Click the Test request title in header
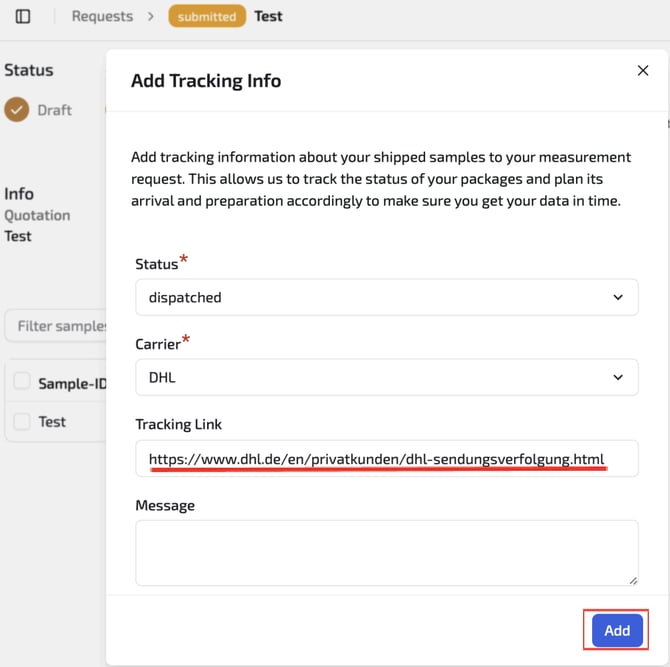 coord(268,16)
